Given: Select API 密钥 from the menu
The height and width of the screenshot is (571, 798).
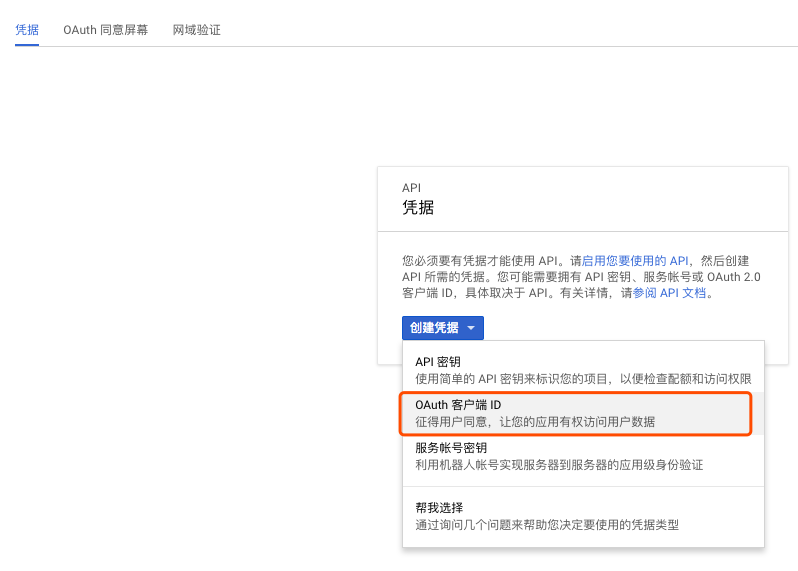Looking at the screenshot, I should click(x=438, y=362).
